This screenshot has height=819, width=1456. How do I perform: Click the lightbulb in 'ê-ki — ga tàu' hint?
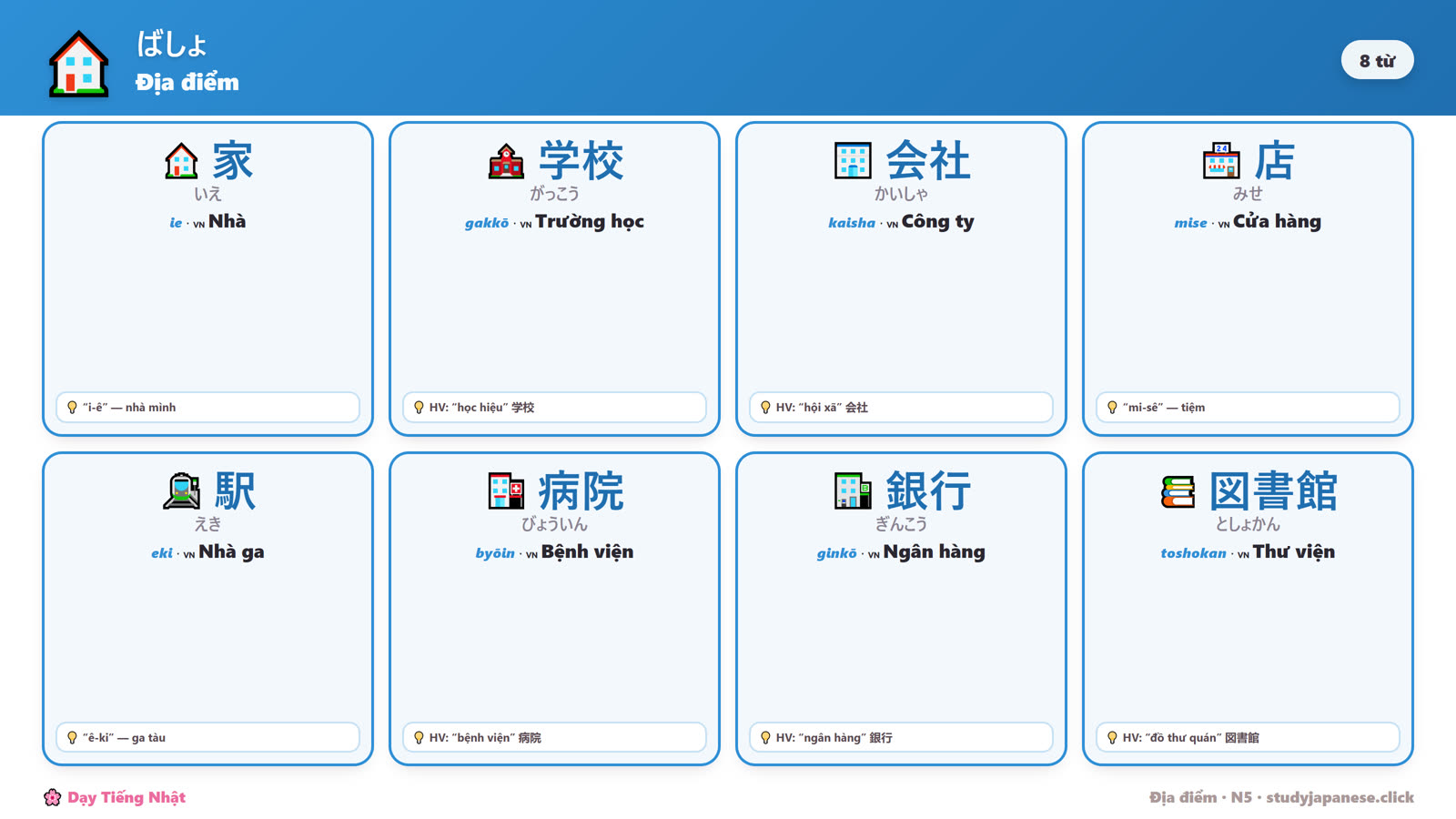tap(72, 738)
